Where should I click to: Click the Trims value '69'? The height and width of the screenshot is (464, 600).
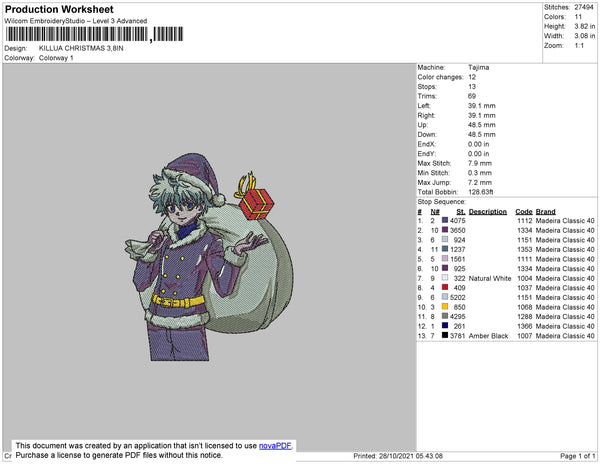472,96
